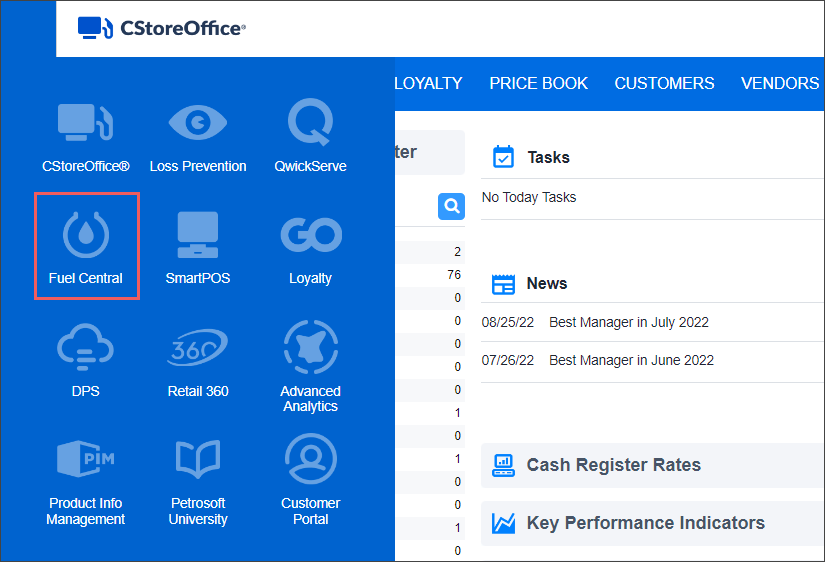Open the SmartPOS terminal icon

click(x=198, y=237)
